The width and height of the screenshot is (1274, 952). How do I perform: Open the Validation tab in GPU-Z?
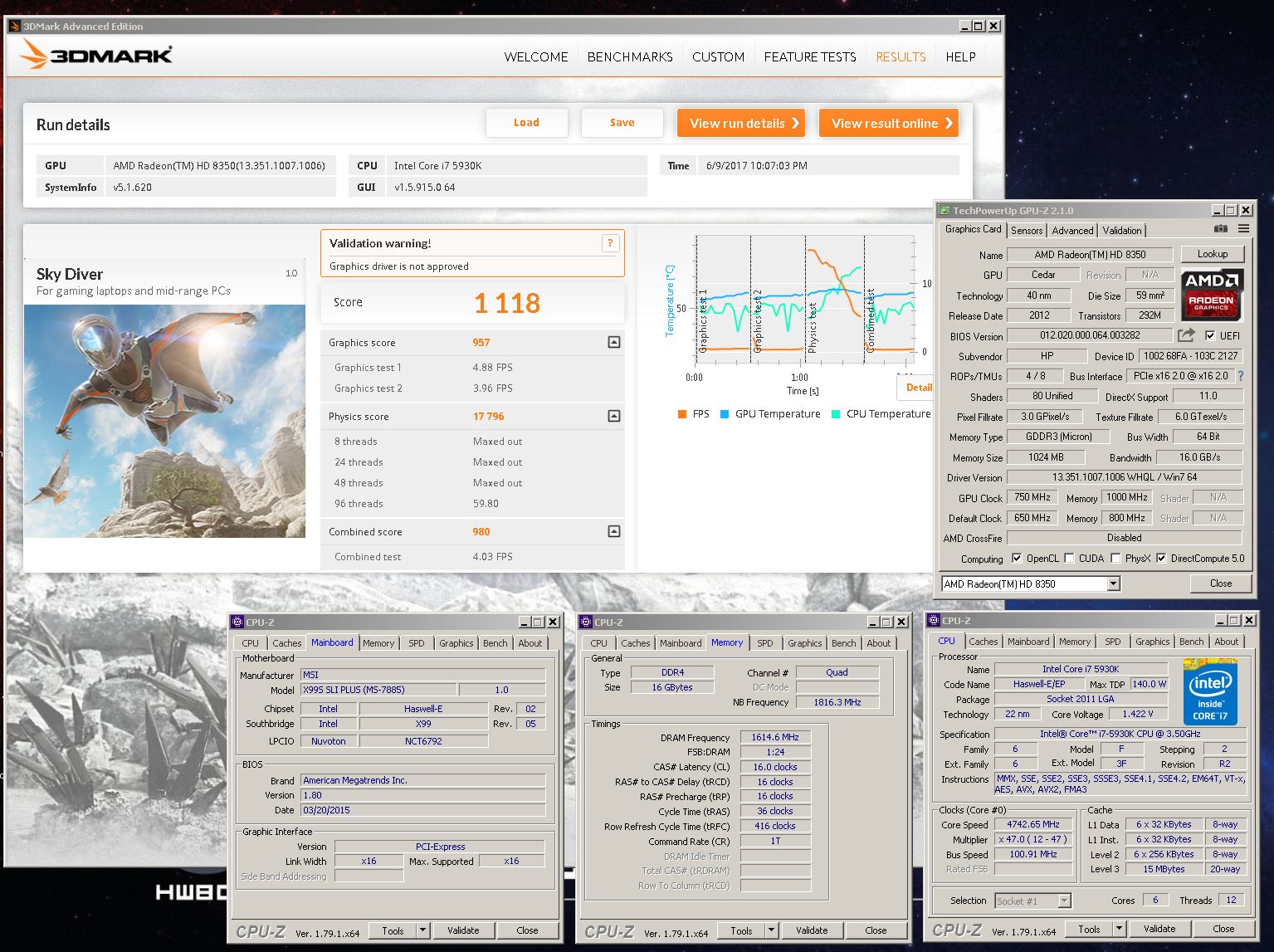[x=1122, y=230]
